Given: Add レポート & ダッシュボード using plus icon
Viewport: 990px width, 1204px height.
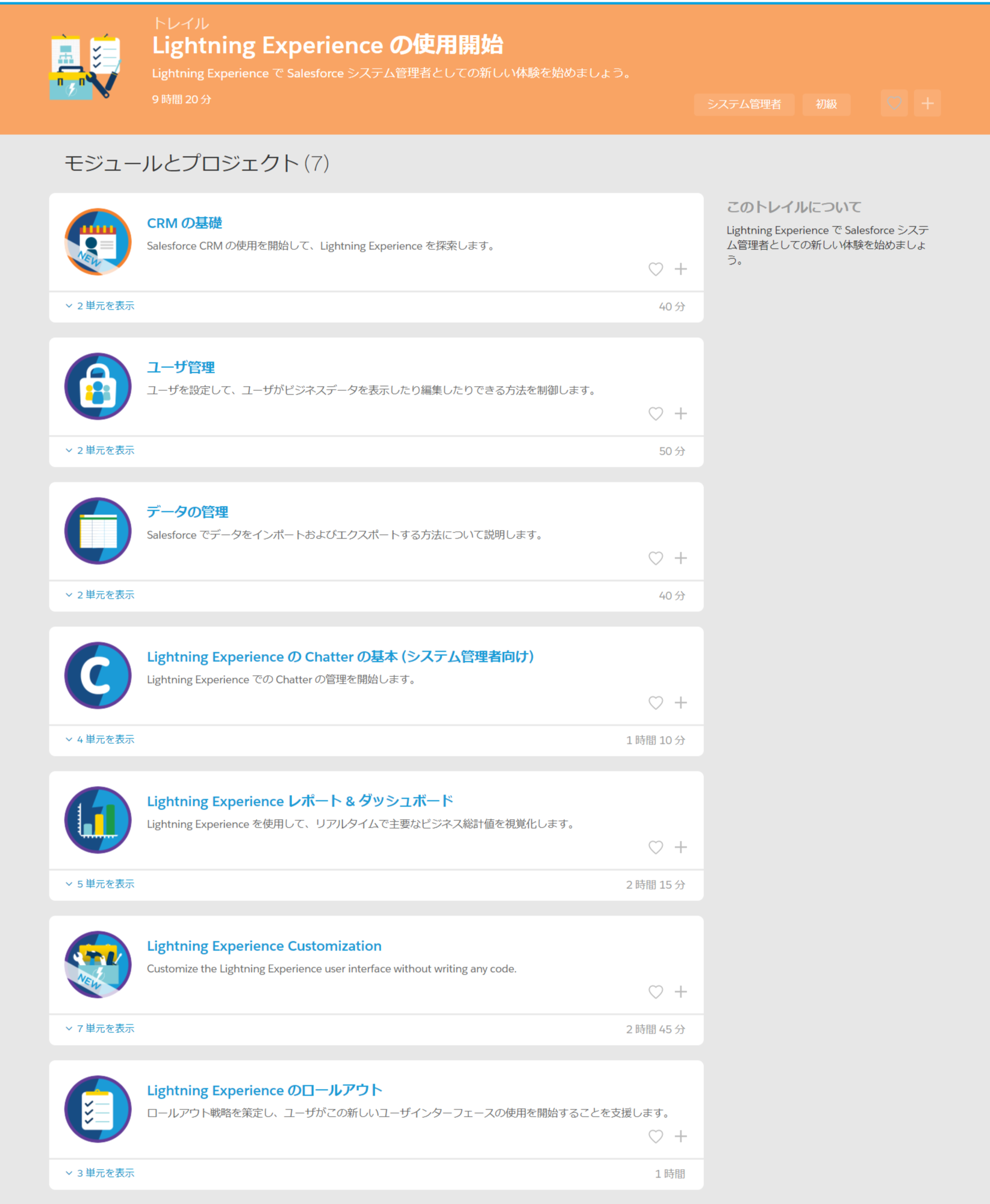Looking at the screenshot, I should (680, 847).
